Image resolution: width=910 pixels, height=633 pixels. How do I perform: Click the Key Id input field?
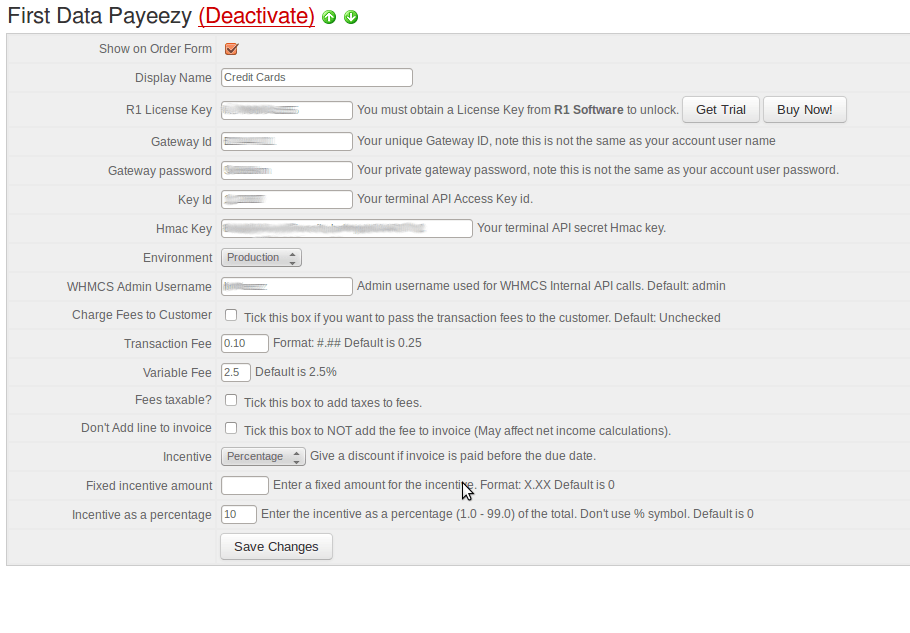click(287, 199)
